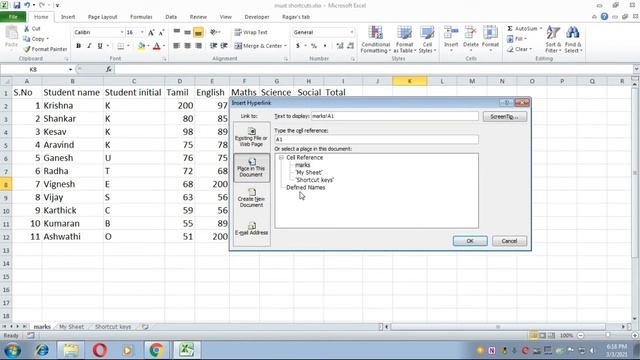Viewport: 640px width, 360px height.
Task: Open the File tab
Action: [13, 17]
